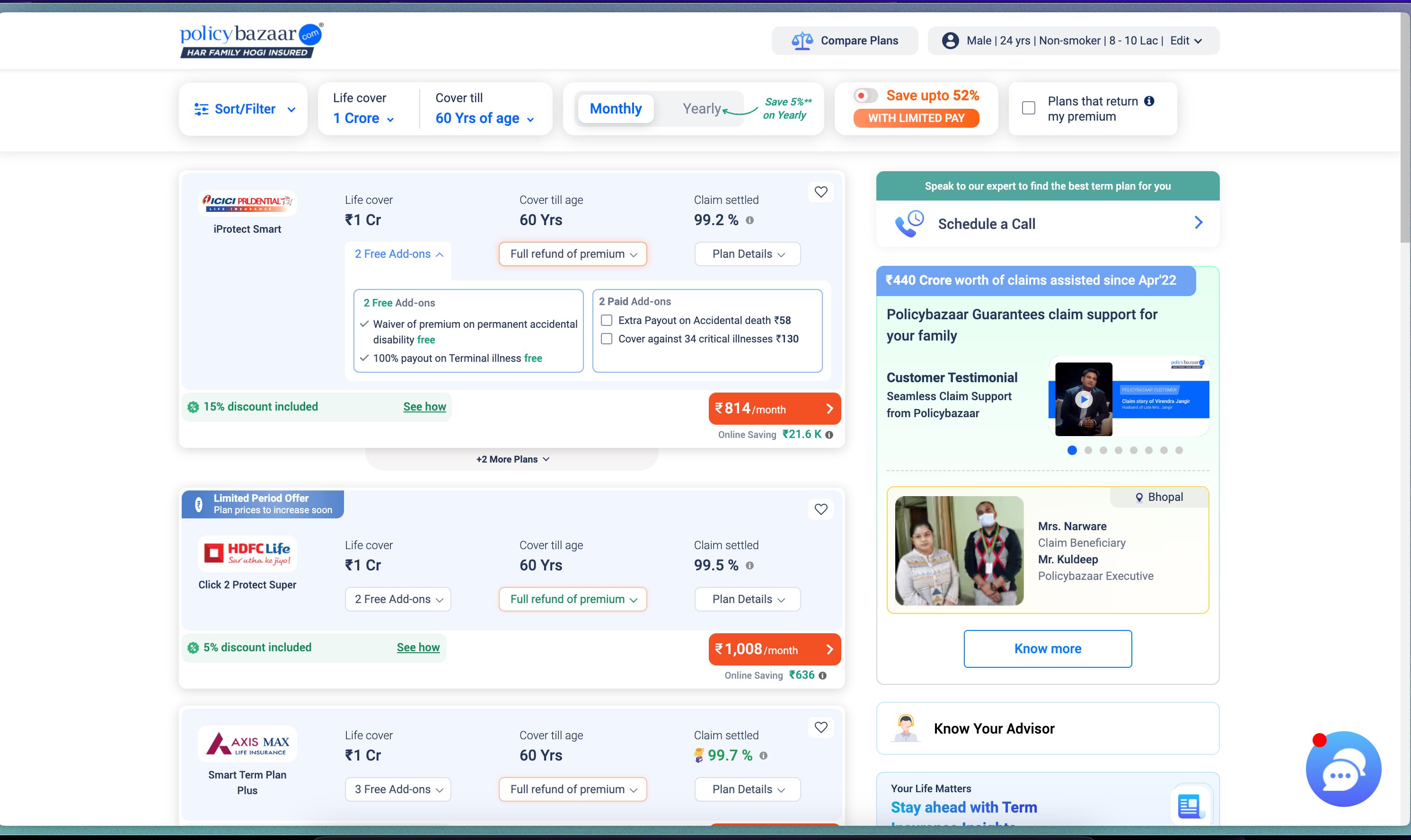Toggle the Save upto 52% limited pay switch

pos(866,96)
